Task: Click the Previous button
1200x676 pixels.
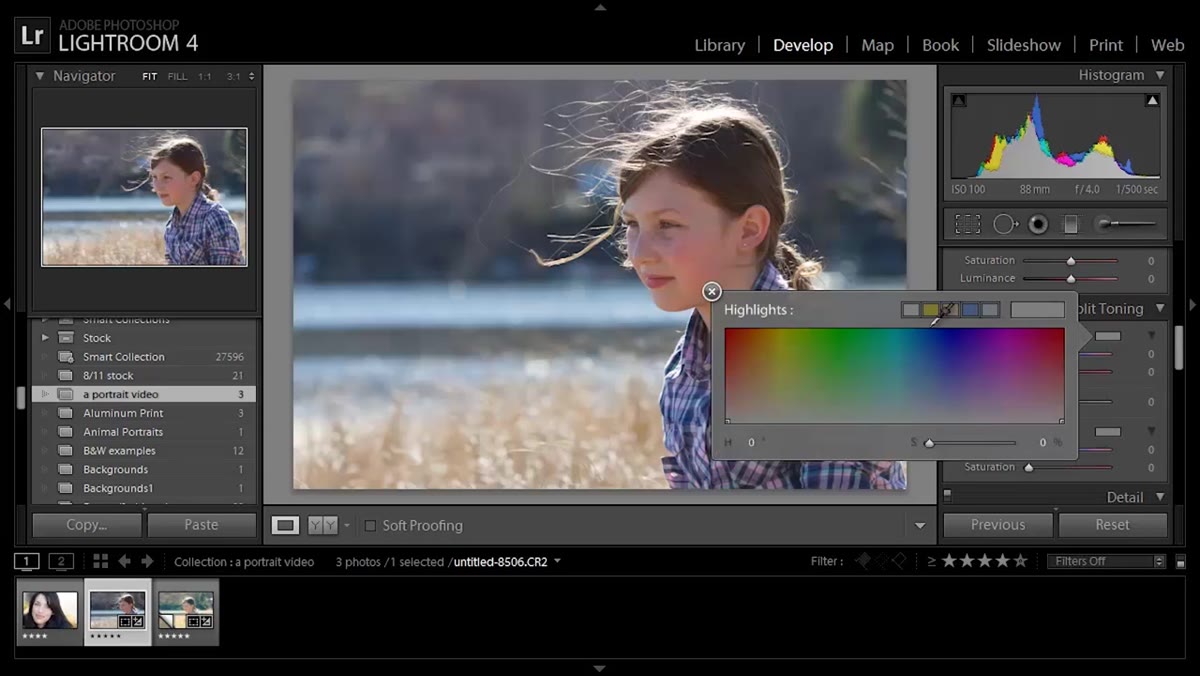Action: 998,524
